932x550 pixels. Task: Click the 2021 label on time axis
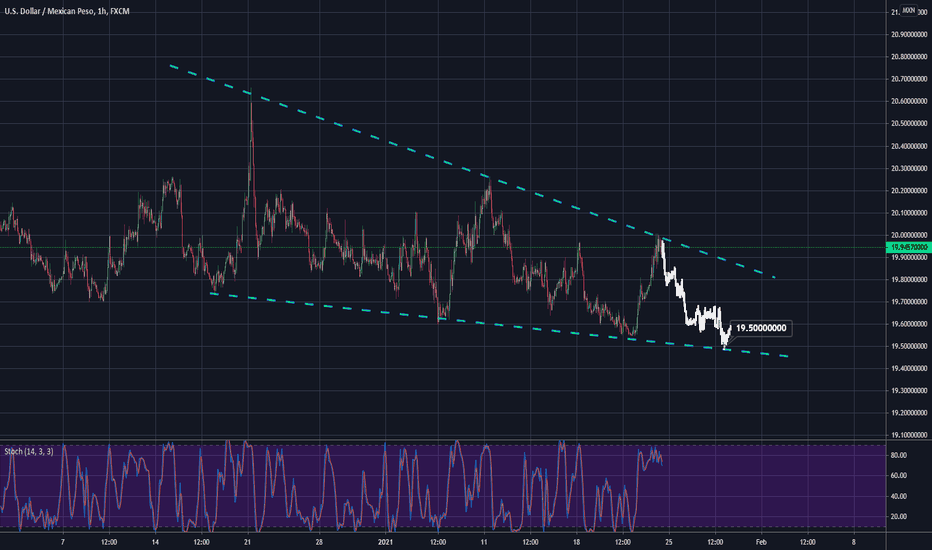click(x=386, y=542)
